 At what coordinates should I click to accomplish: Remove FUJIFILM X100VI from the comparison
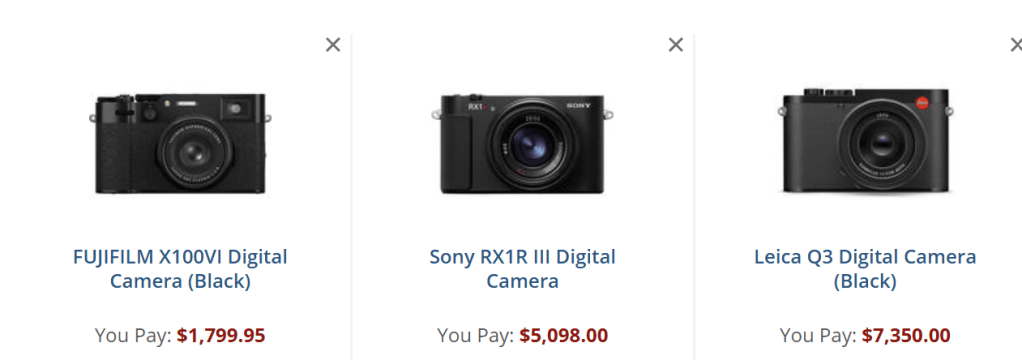pos(333,45)
